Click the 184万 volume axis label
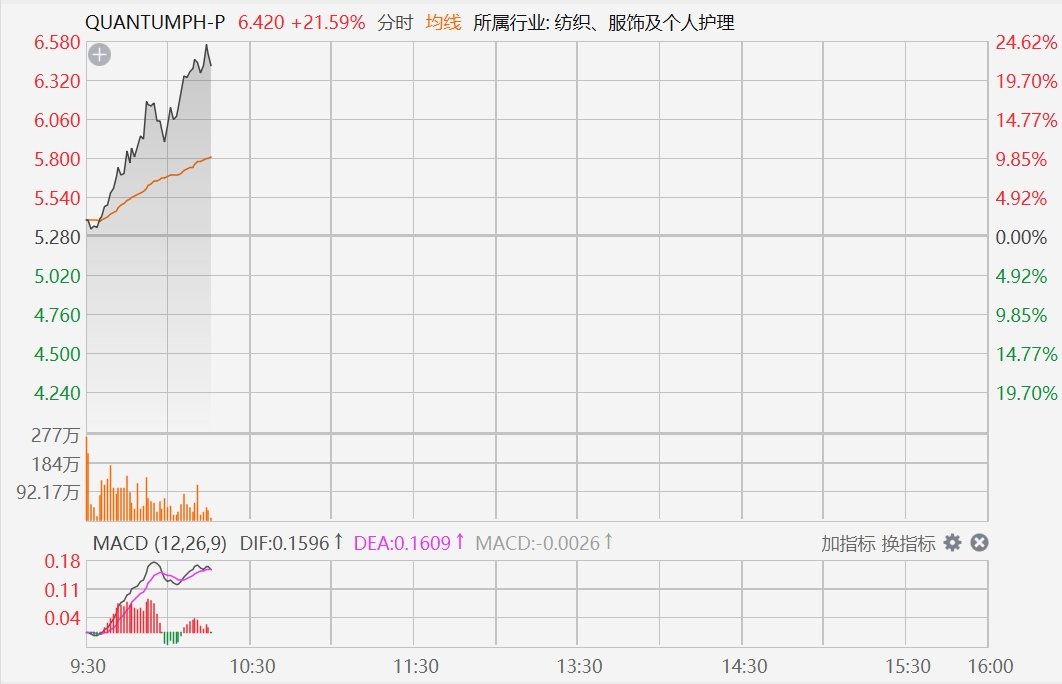The width and height of the screenshot is (1062, 684). coord(56,464)
